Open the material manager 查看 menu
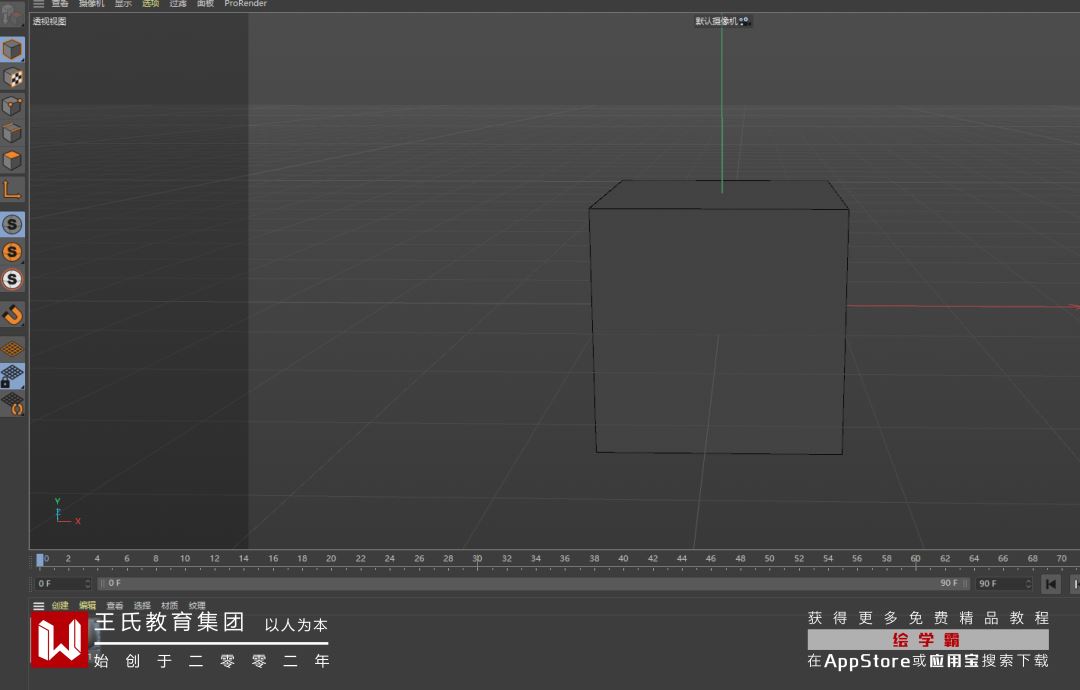The height and width of the screenshot is (690, 1080). [114, 606]
